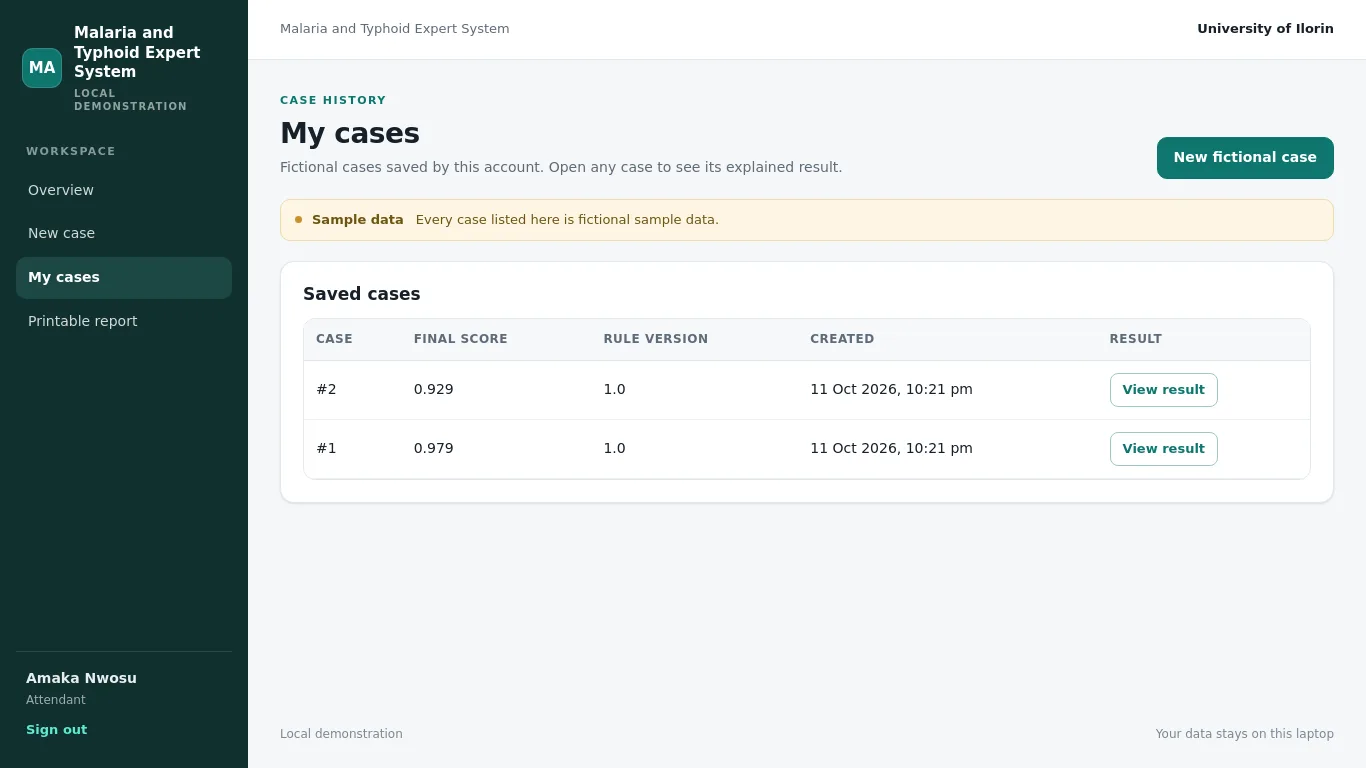
Task: View result for case #1
Action: pyautogui.click(x=1164, y=449)
